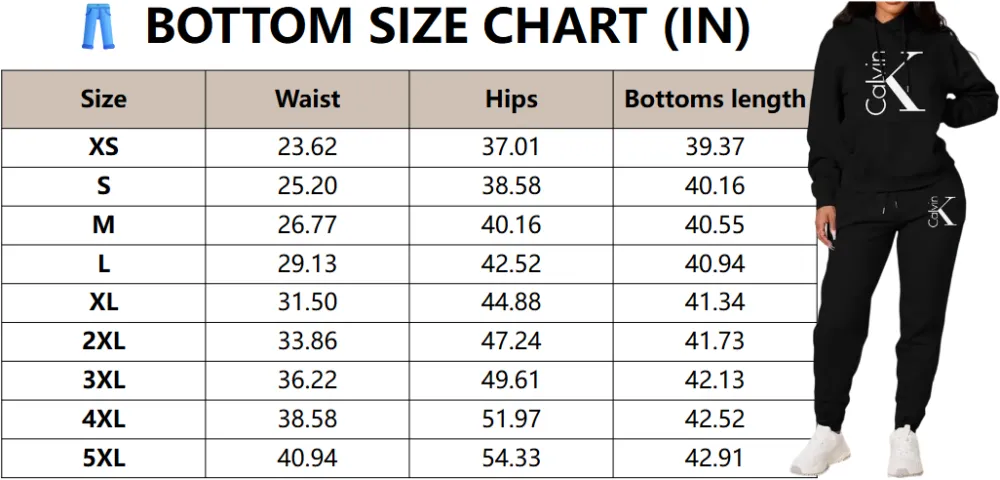Select the hips value 37.01
Viewport: 1000px width, 480px height.
[511, 147]
